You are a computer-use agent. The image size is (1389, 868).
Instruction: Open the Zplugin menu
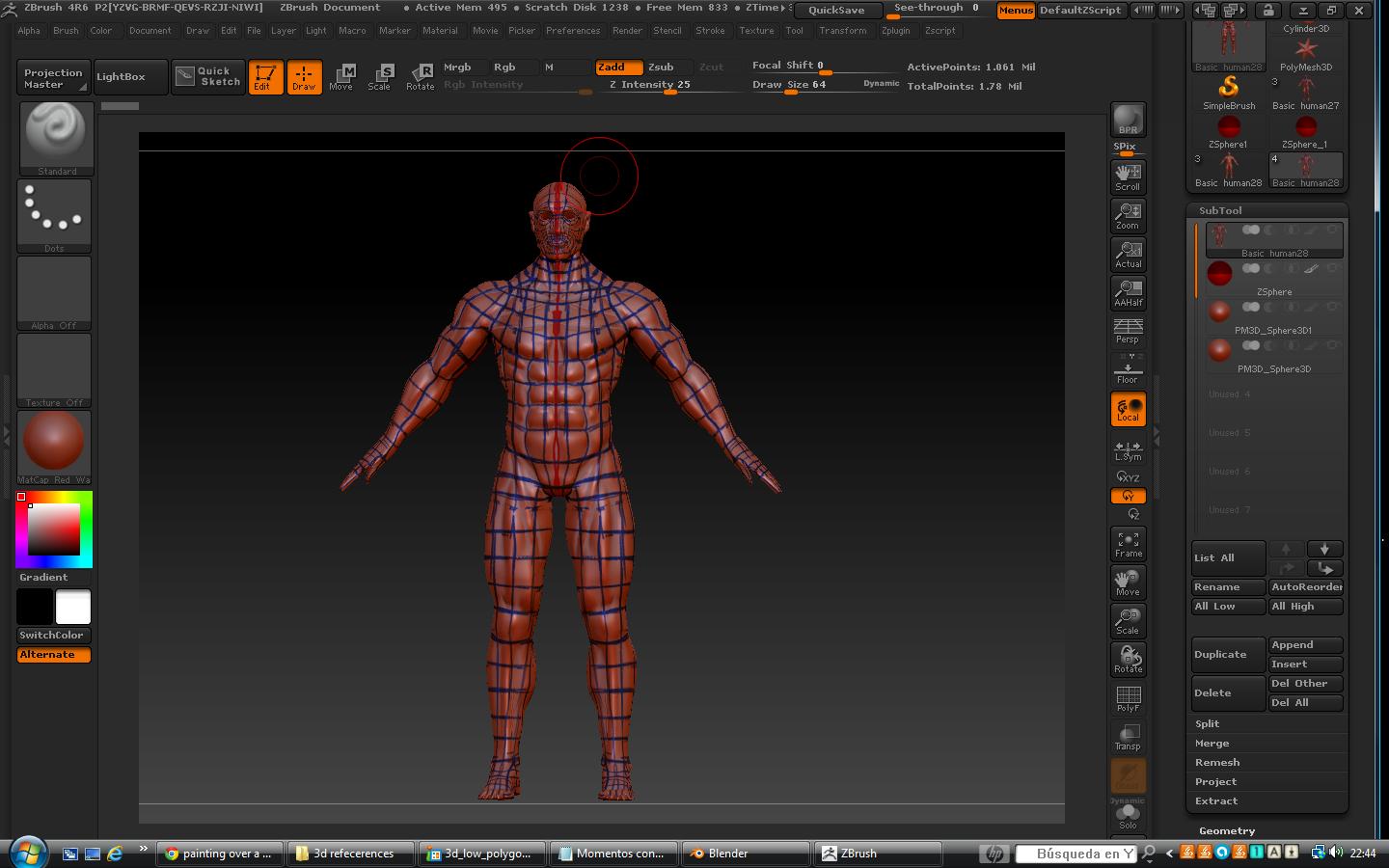(x=895, y=31)
